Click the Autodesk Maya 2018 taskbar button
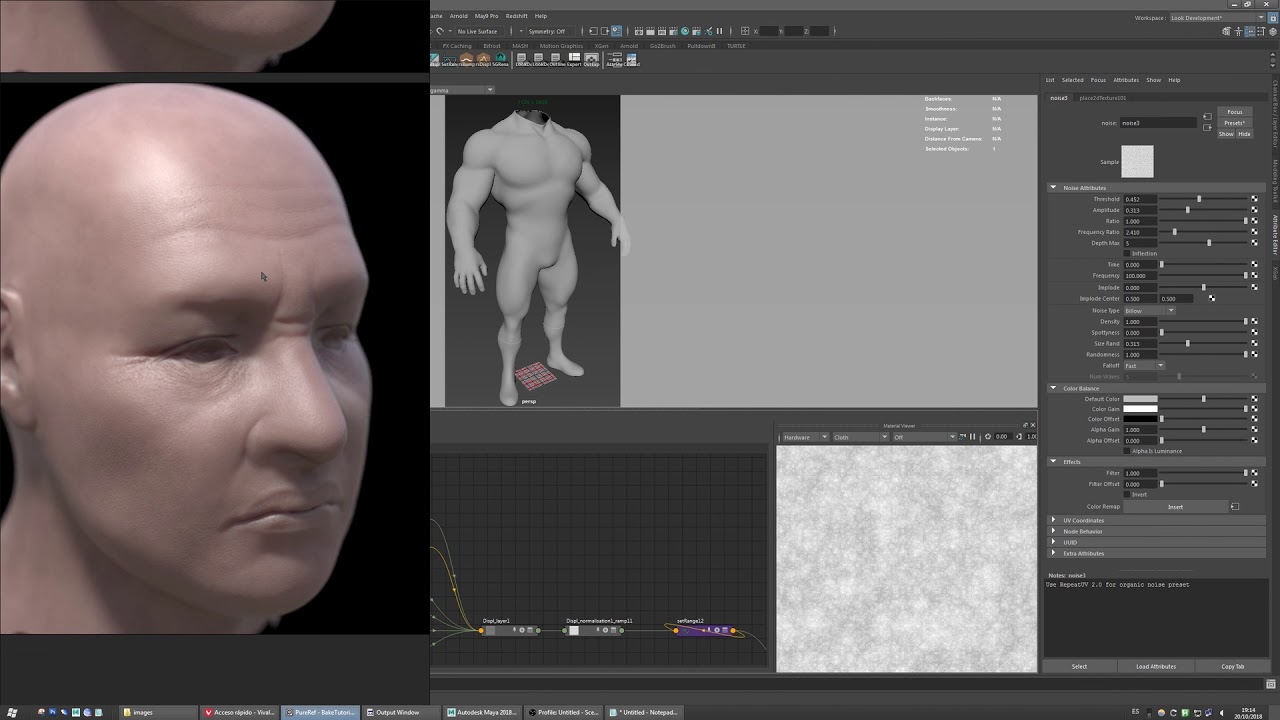The height and width of the screenshot is (720, 1280). click(x=484, y=712)
